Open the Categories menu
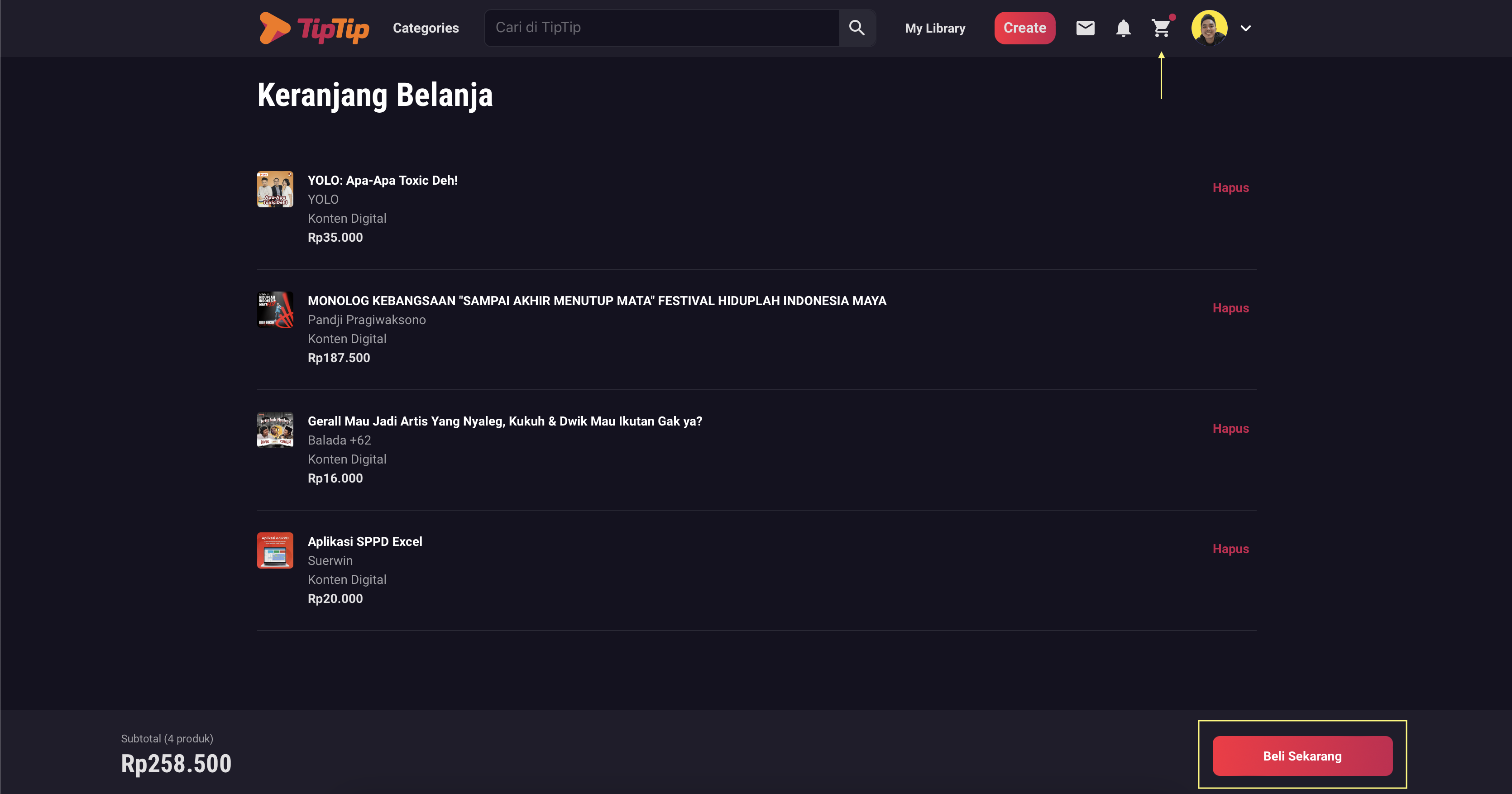 (426, 28)
